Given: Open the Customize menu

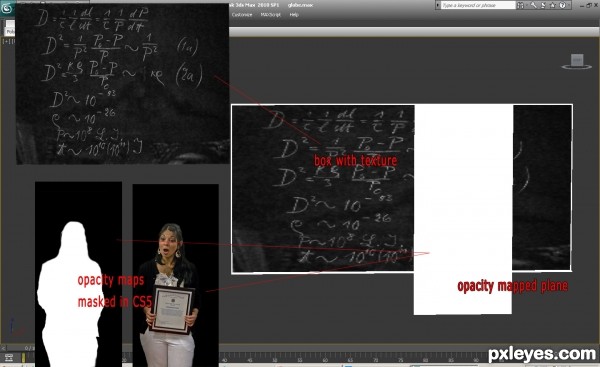Looking at the screenshot, I should point(242,15).
